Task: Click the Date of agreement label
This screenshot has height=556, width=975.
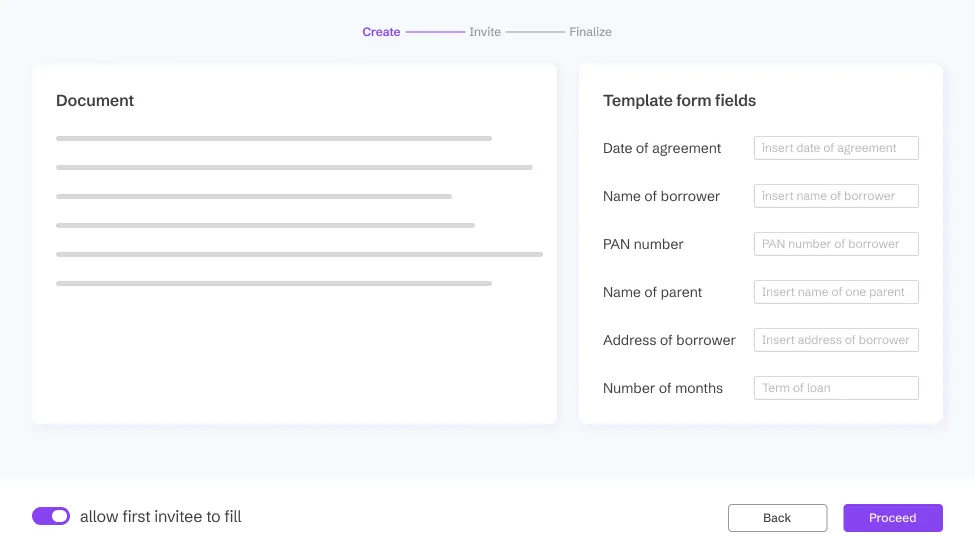Action: (x=661, y=148)
